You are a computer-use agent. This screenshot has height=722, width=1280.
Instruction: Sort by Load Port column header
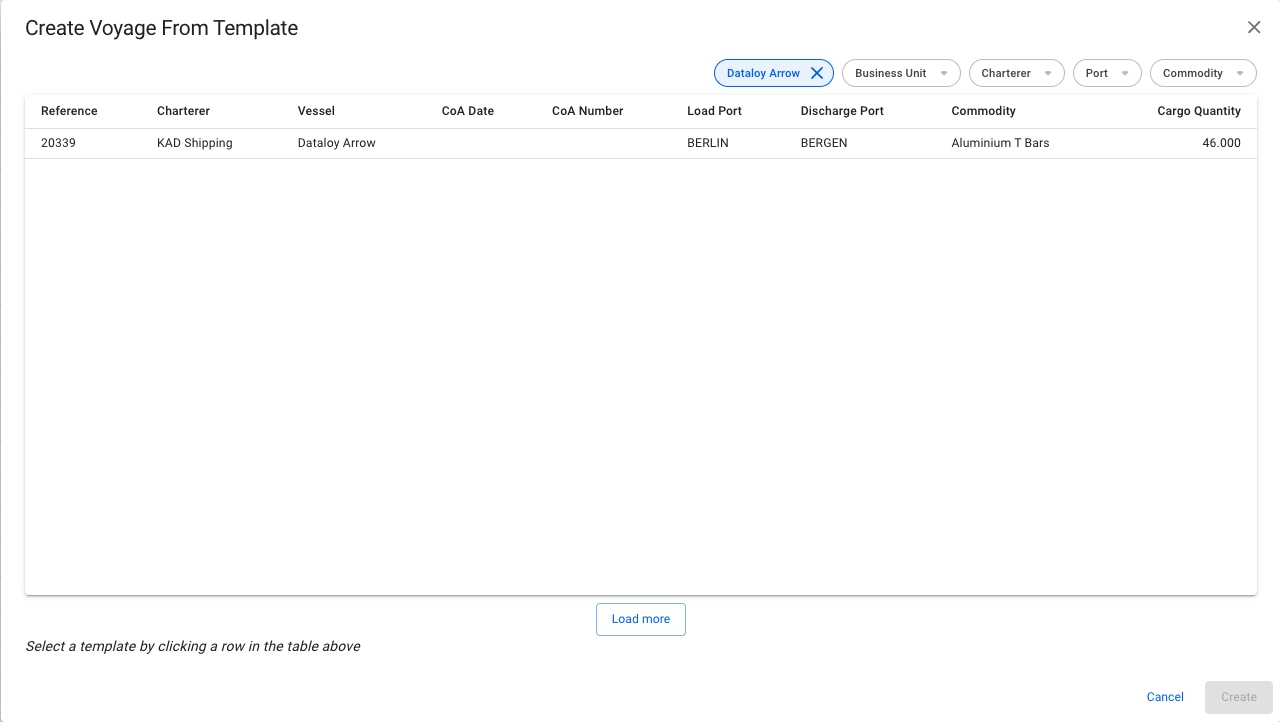tap(714, 111)
